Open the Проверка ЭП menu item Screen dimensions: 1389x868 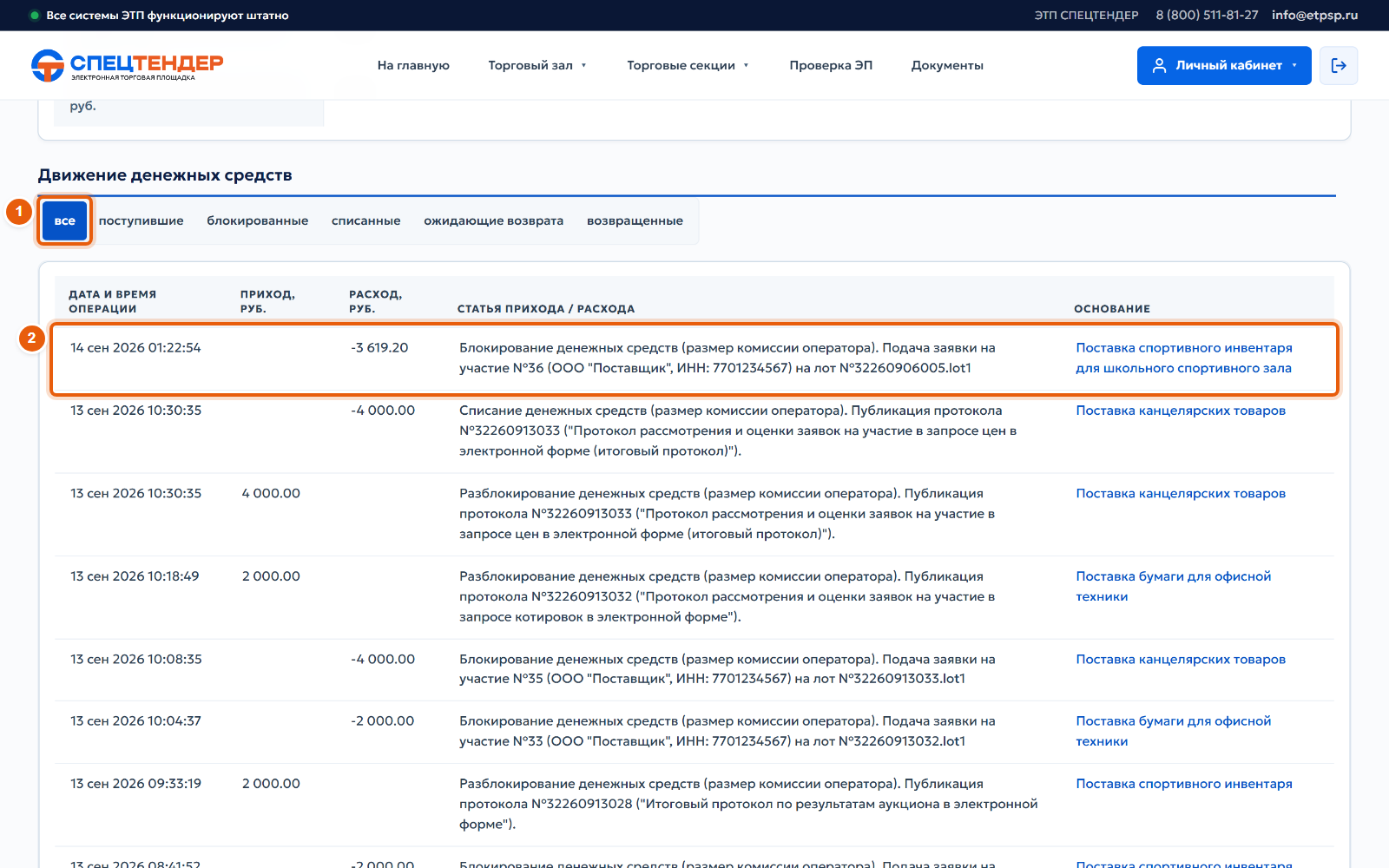pos(831,65)
